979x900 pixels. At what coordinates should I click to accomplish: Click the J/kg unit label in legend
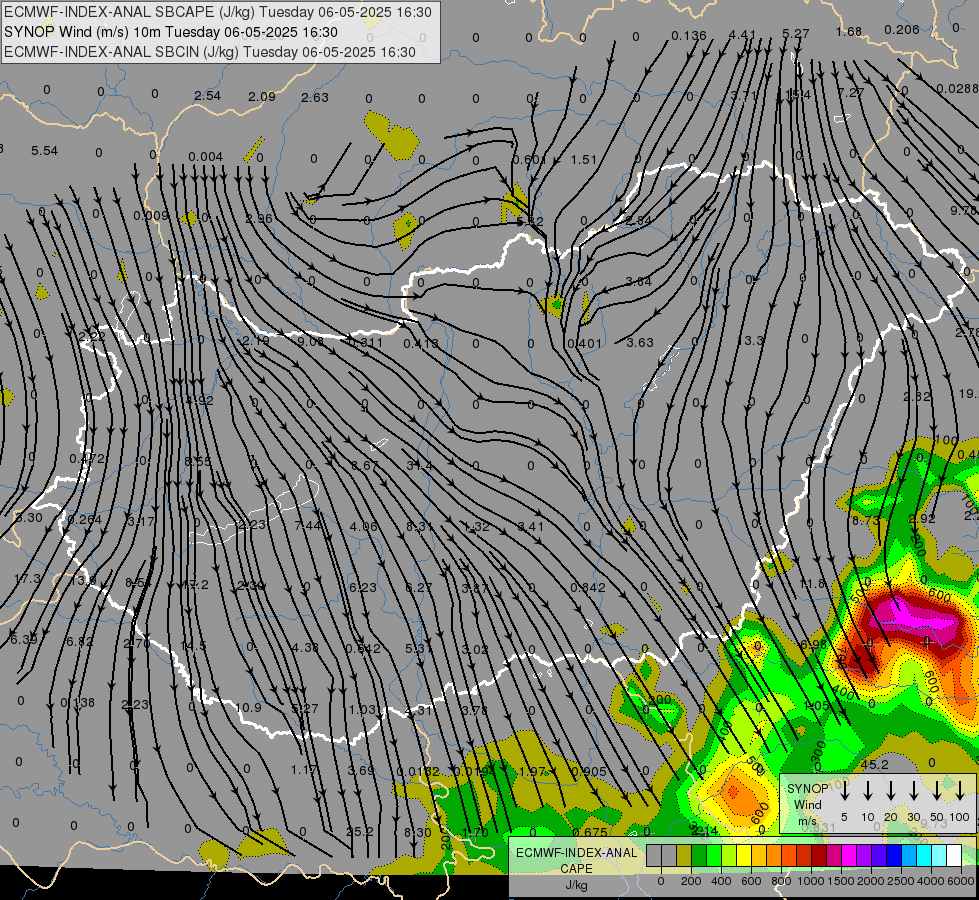(x=576, y=885)
